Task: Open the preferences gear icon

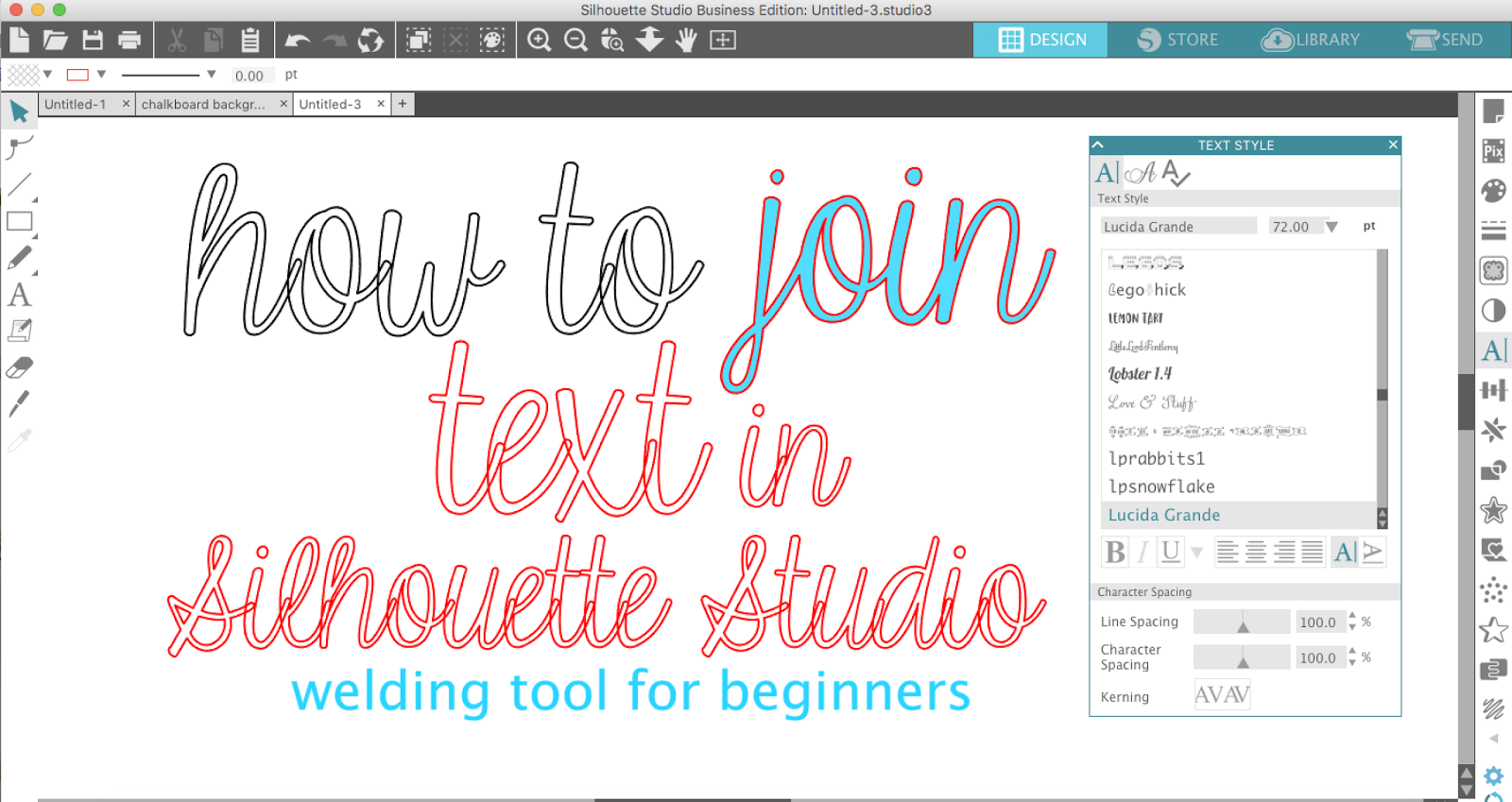Action: pyautogui.click(x=1493, y=776)
